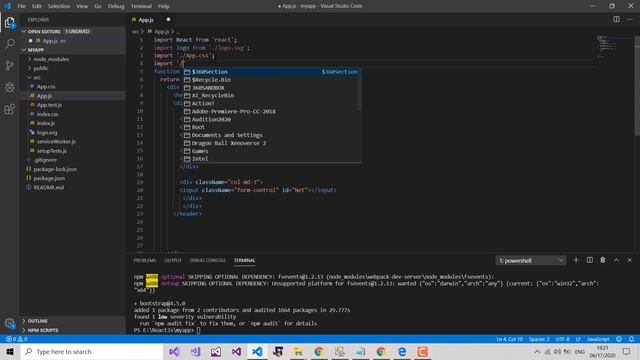
Task: Open Visual Studio Code taskbar icon
Action: point(257,351)
